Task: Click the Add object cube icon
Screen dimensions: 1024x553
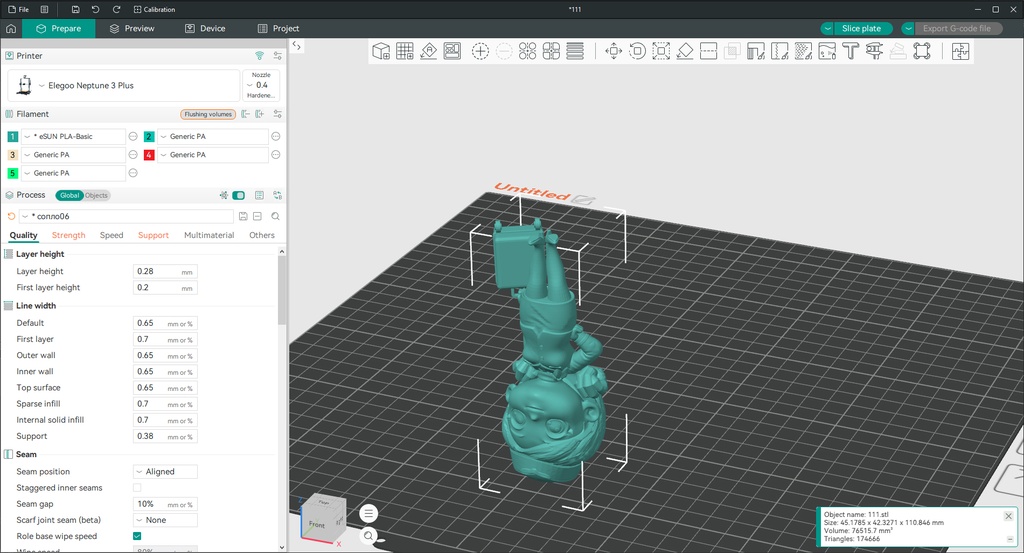Action: (381, 51)
